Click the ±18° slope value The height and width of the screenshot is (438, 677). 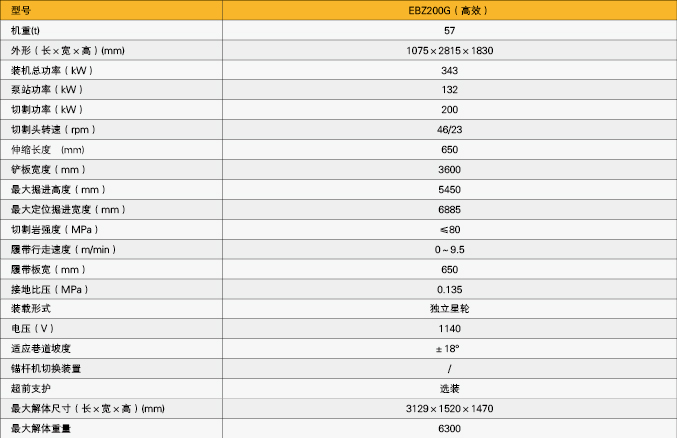click(449, 349)
